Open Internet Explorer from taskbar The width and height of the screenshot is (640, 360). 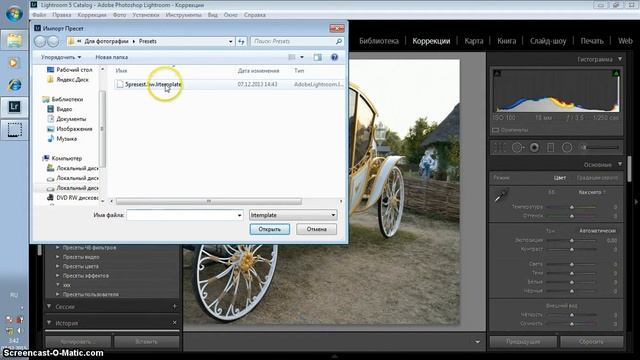point(14,85)
